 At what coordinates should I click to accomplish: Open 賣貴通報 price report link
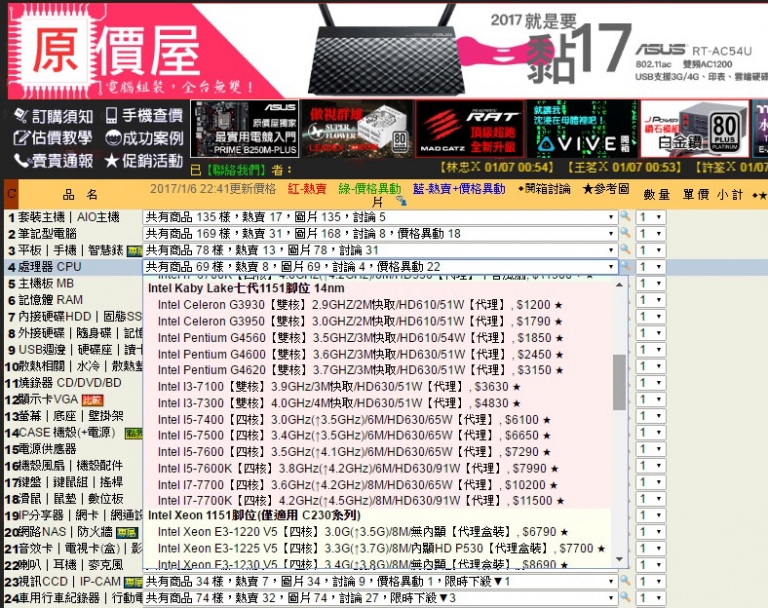(x=53, y=161)
